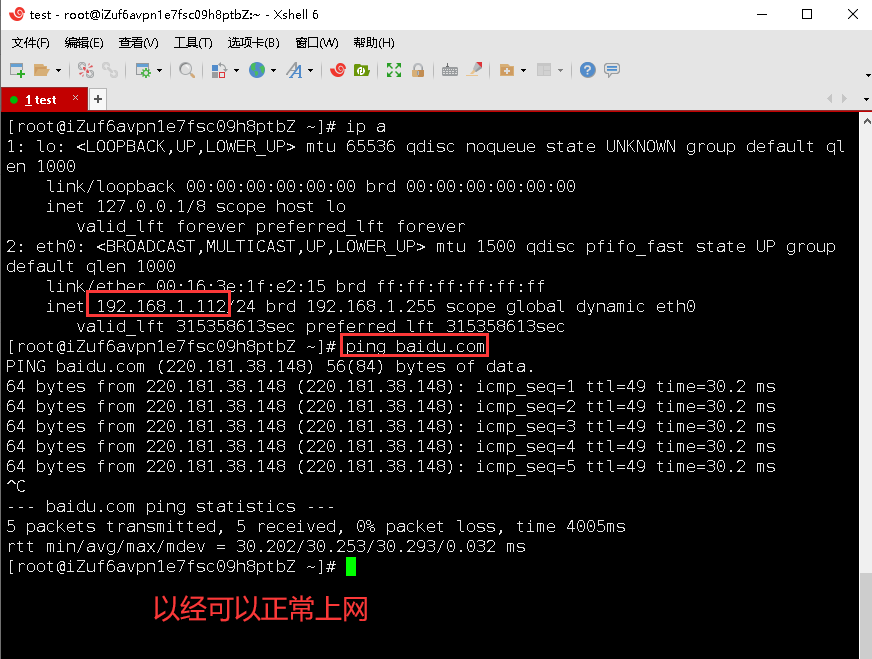Expand the toolbar options overflow arrow
Image resolution: width=872 pixels, height=659 pixels.
click(x=868, y=75)
